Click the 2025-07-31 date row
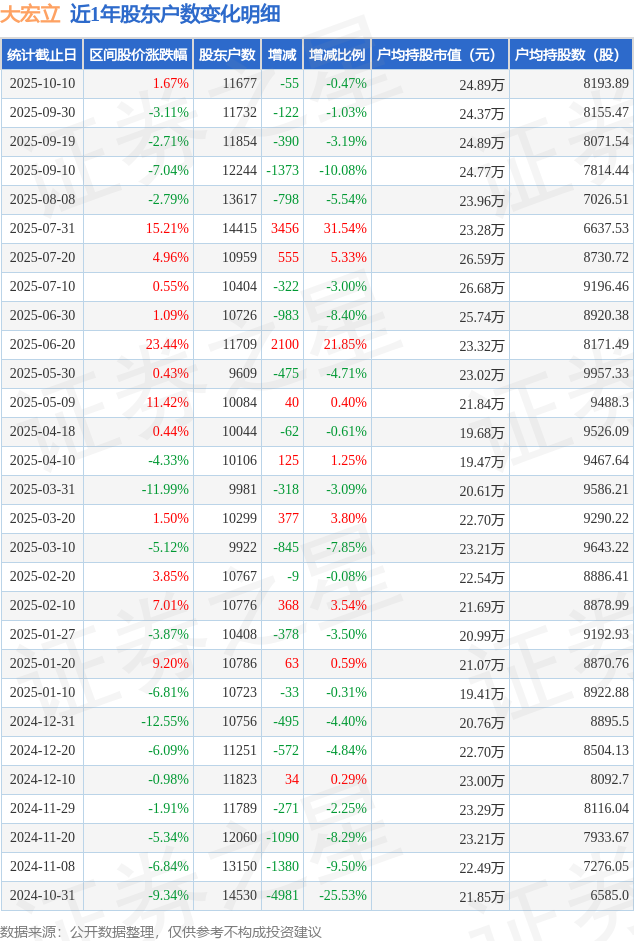Screen dimensions: 634x941 [x=42, y=229]
